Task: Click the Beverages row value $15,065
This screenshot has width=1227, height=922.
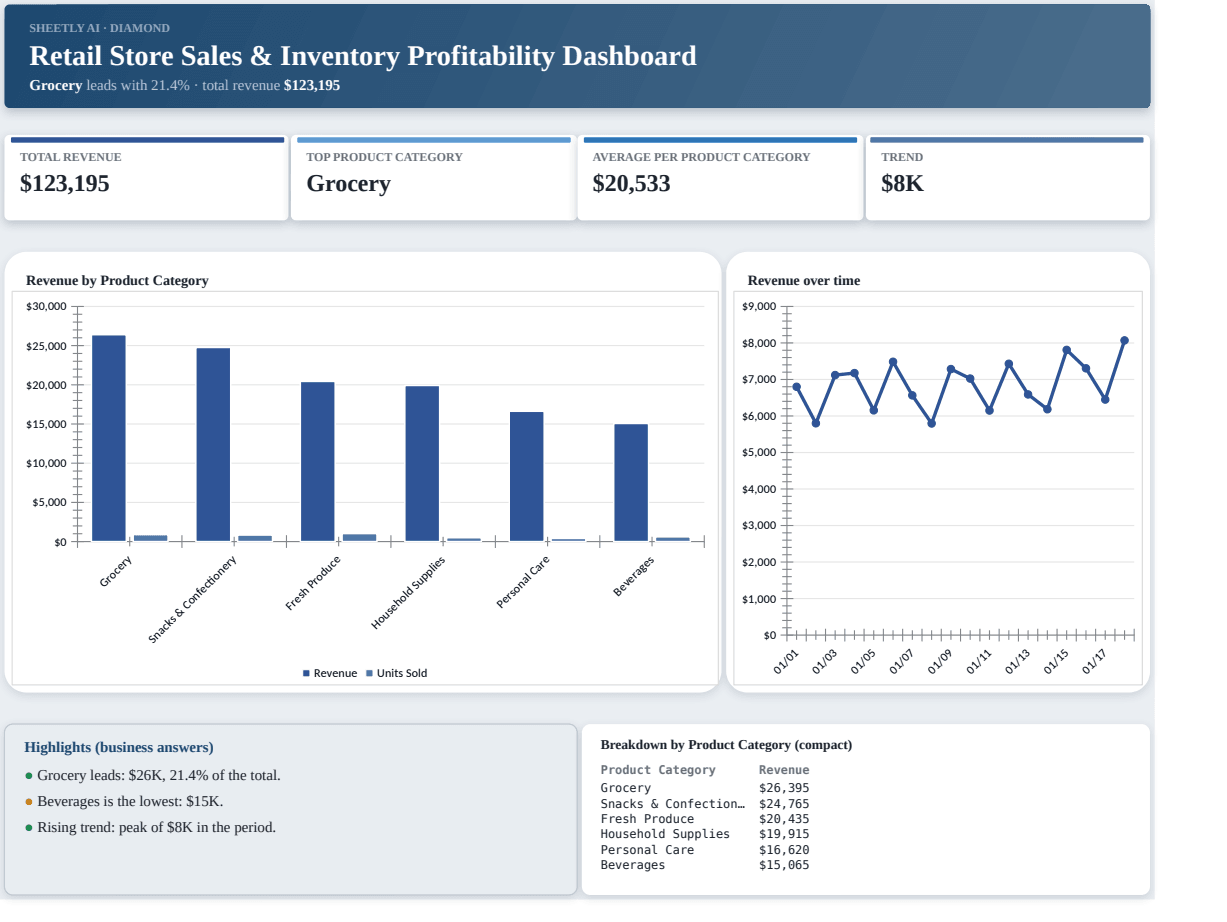Action: point(784,865)
